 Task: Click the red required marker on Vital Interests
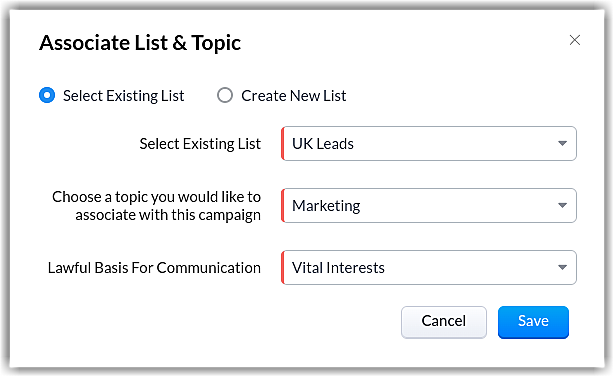point(282,267)
